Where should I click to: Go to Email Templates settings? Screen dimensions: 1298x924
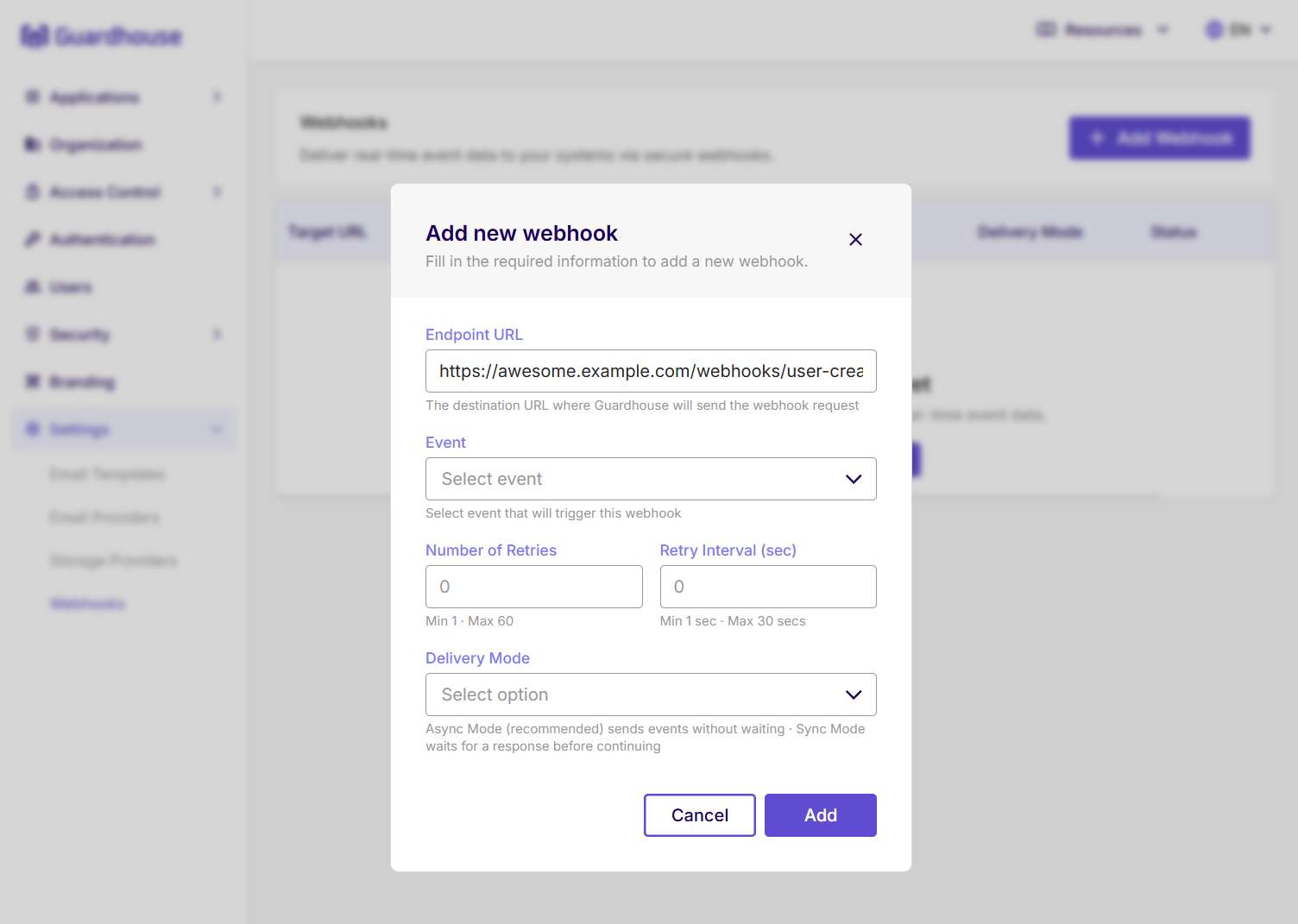pyautogui.click(x=107, y=474)
